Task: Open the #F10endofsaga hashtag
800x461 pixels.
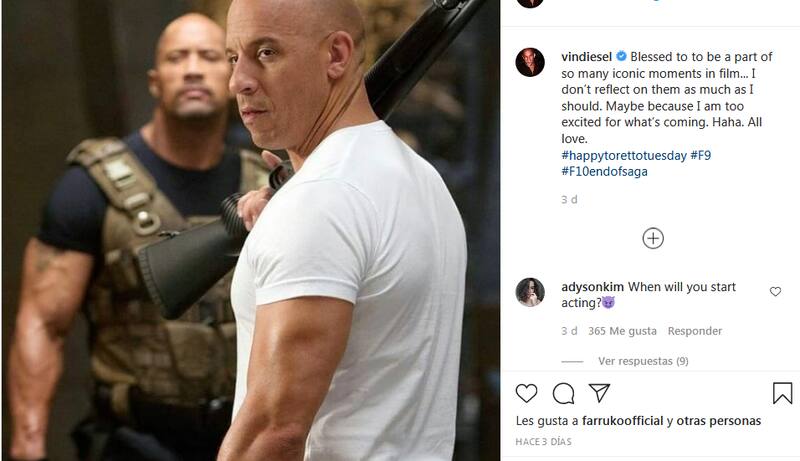Action: [604, 171]
